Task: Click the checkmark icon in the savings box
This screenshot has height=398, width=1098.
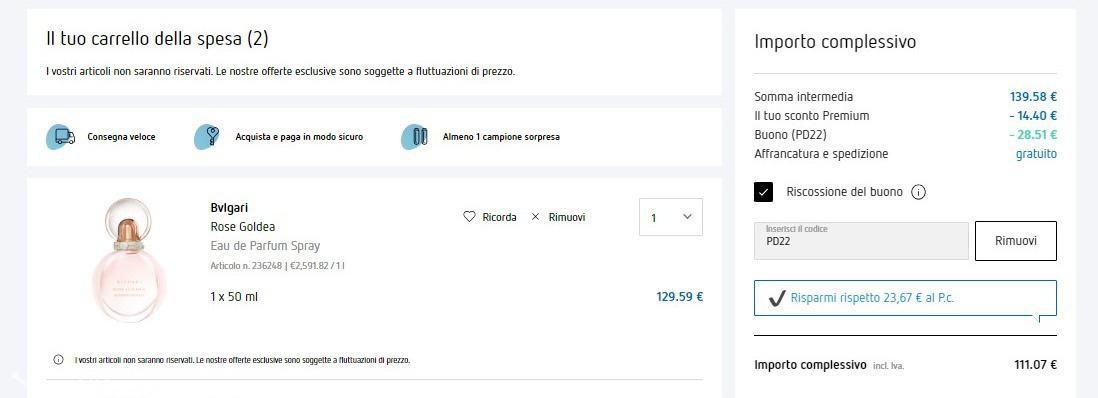Action: [x=777, y=298]
